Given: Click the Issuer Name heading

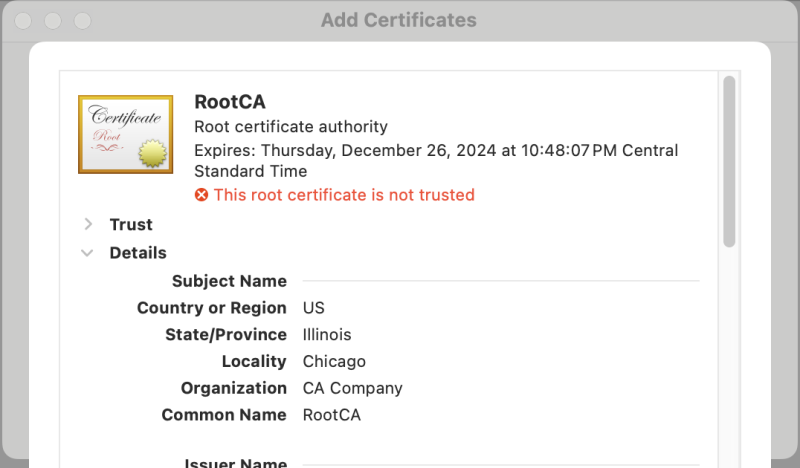Looking at the screenshot, I should pos(236,463).
